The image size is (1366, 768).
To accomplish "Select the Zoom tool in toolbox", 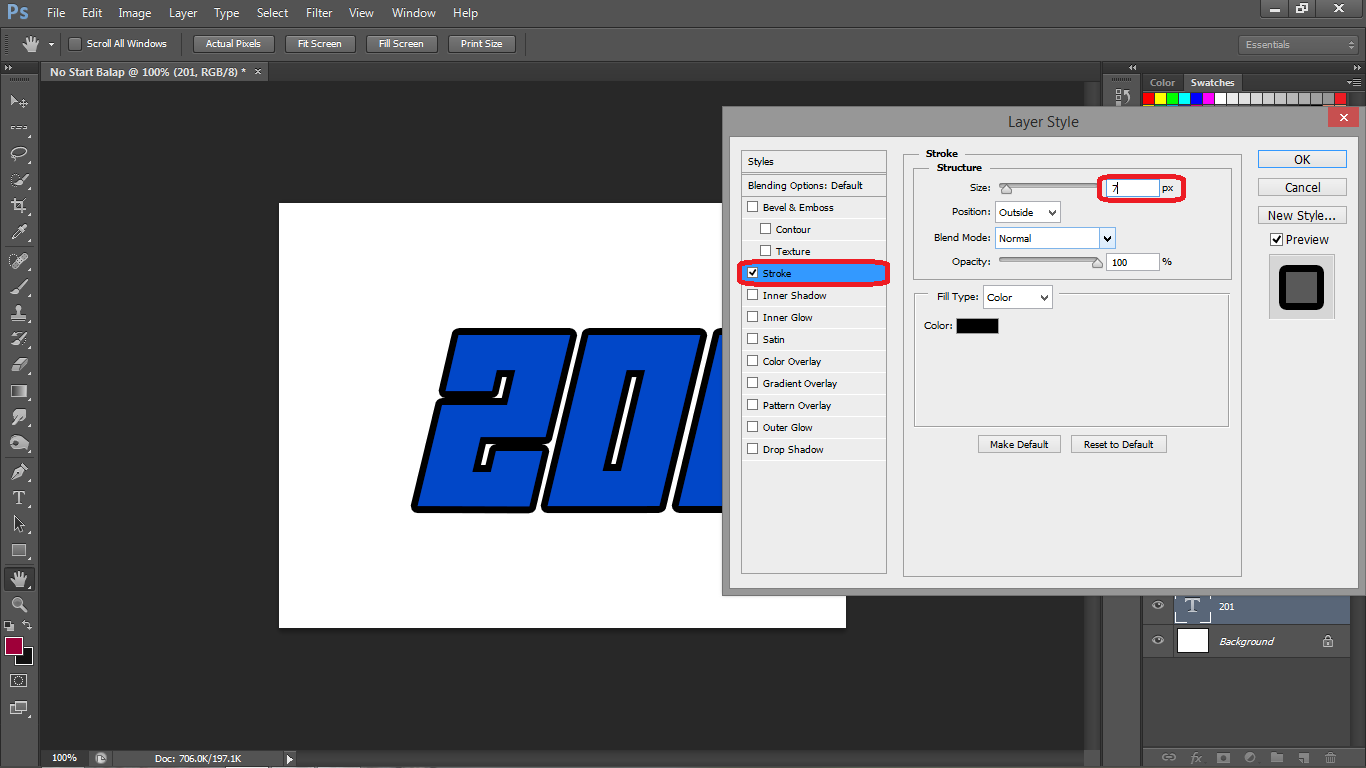I will click(x=19, y=605).
